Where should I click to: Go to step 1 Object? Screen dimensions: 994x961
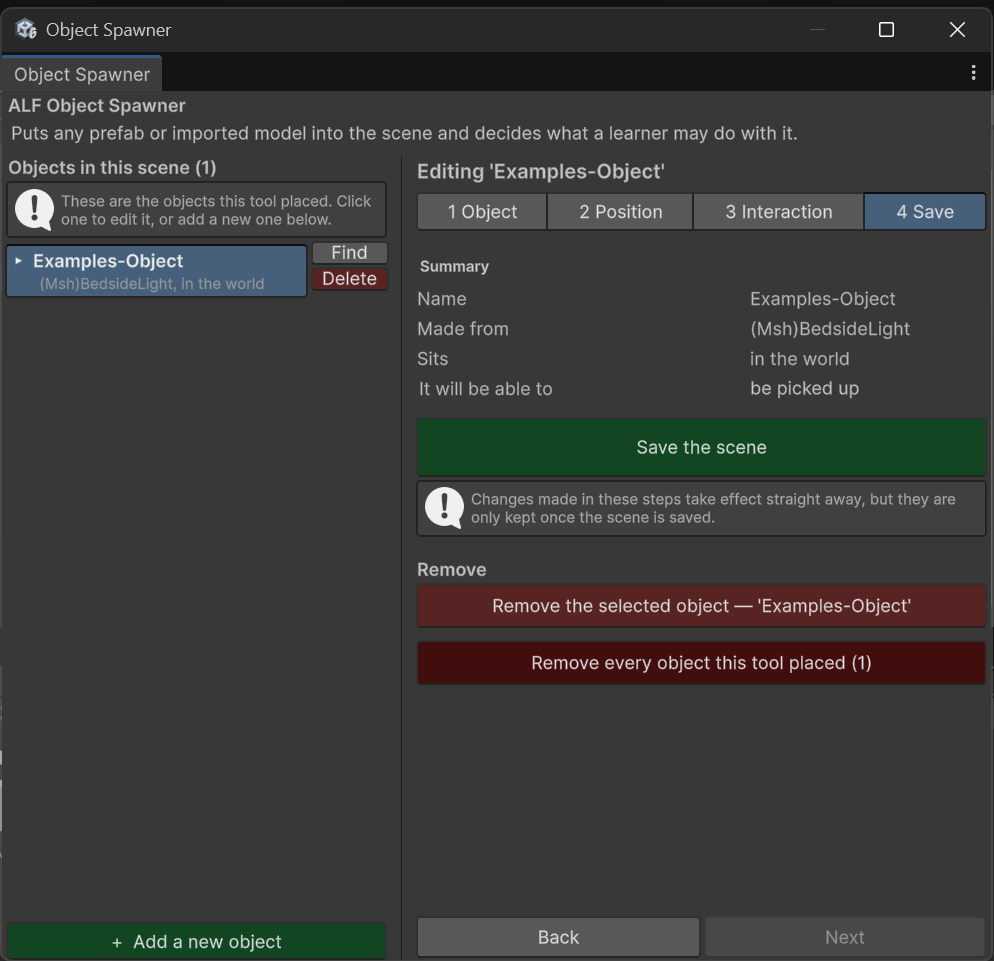482,212
